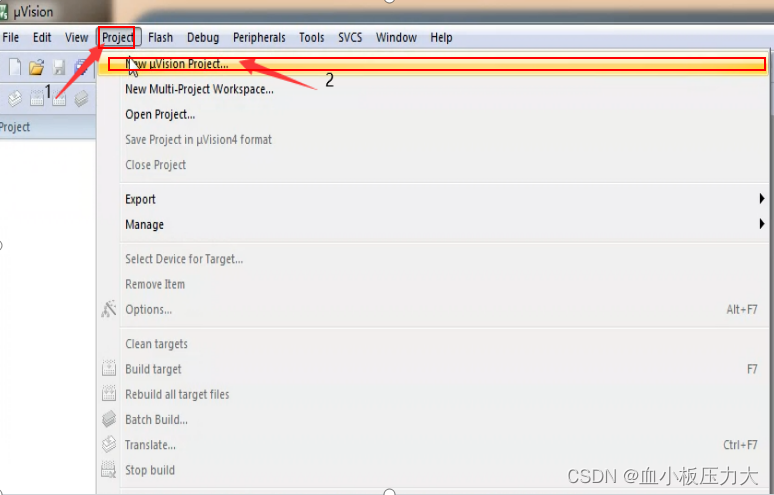Screen dimensions: 774x495
Task: Click the Build toolbar icon
Action: tap(37, 99)
